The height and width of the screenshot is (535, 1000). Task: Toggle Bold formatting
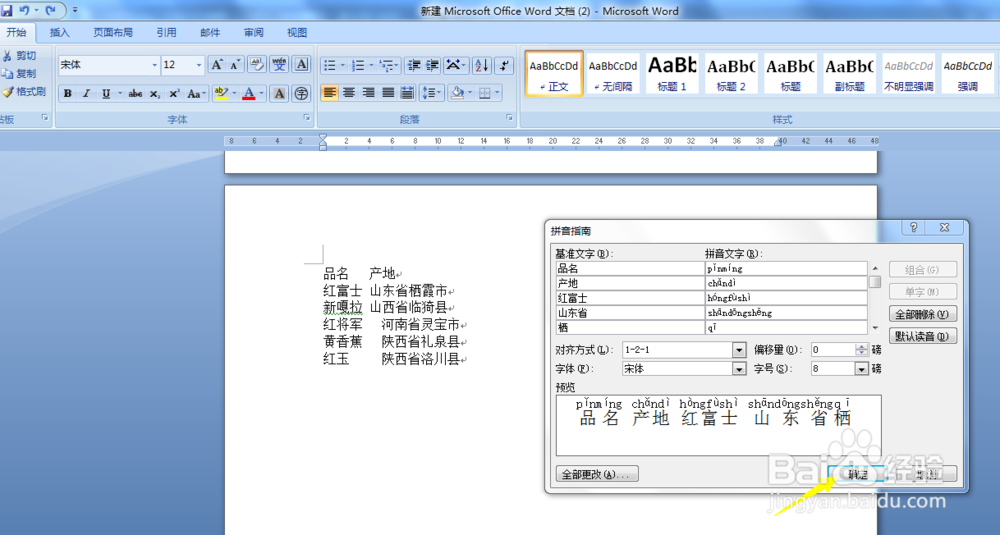pos(68,94)
